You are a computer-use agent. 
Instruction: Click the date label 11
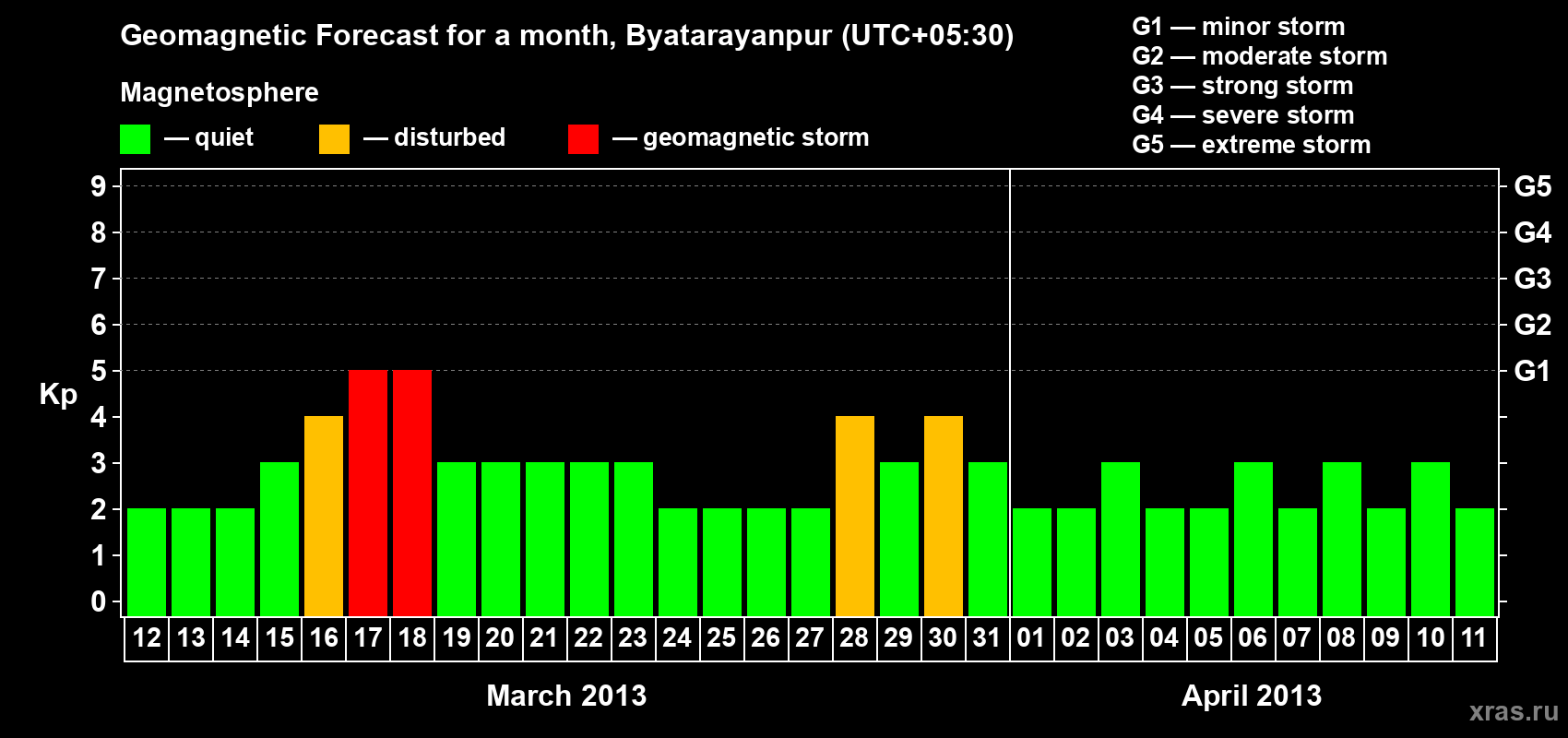pos(1474,638)
